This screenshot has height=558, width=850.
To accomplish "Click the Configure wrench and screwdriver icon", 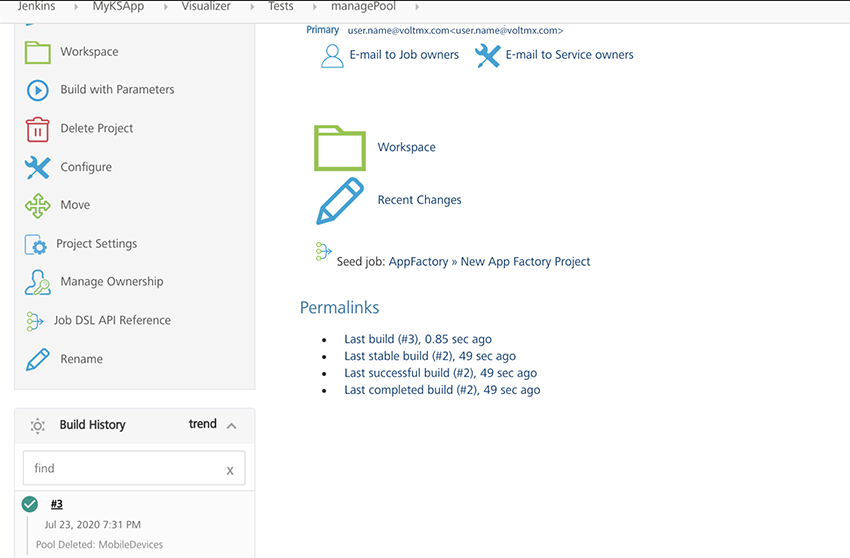I will [37, 168].
